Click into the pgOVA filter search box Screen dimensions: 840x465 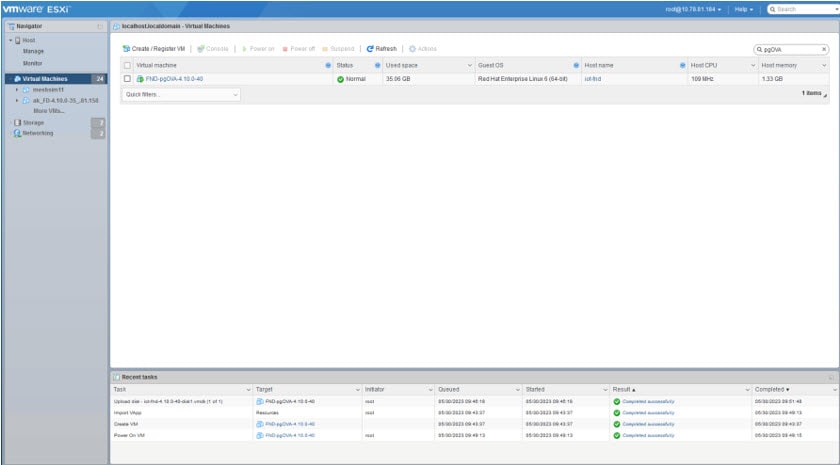791,49
